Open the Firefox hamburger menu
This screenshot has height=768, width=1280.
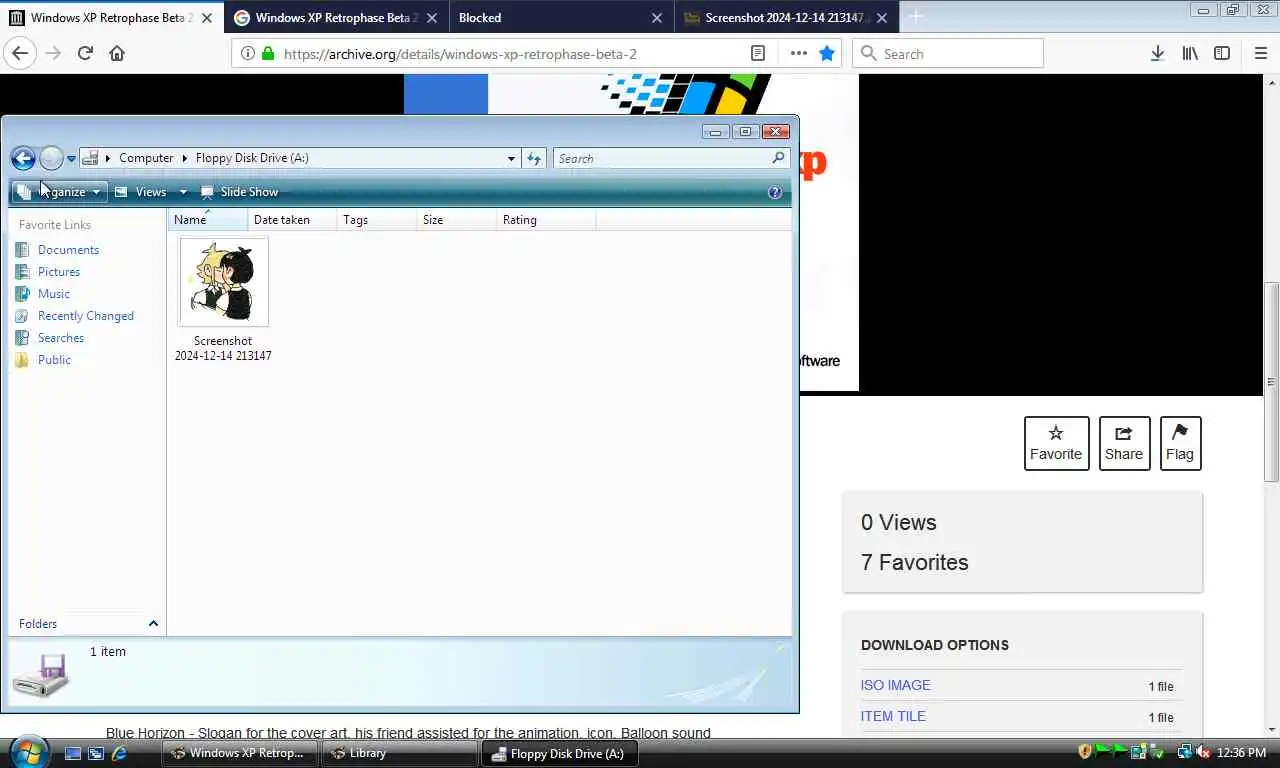pos(1260,54)
